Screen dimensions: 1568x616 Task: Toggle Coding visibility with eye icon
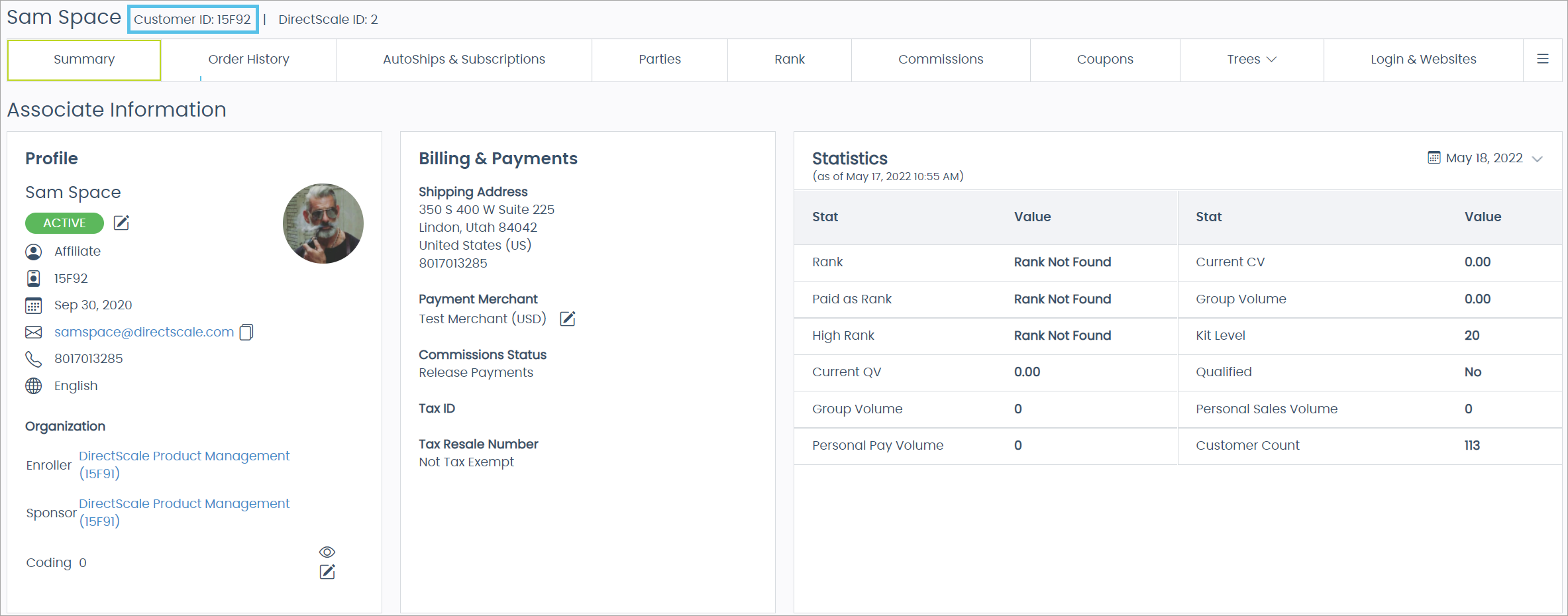click(327, 552)
